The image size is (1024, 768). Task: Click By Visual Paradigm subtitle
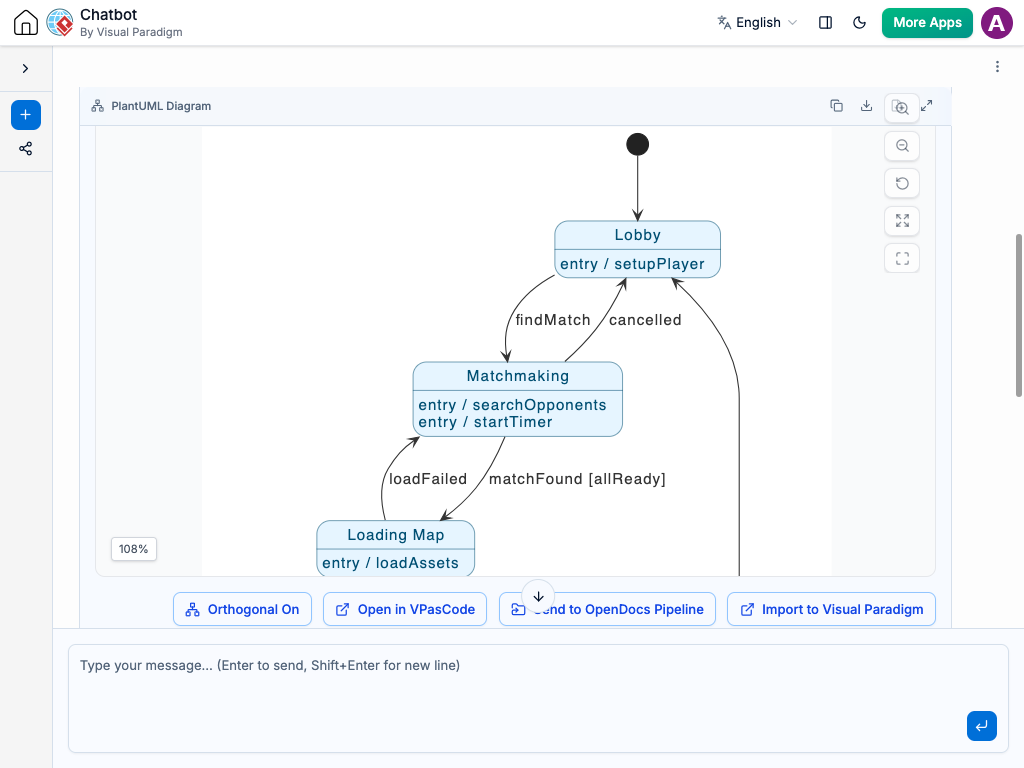(x=131, y=32)
